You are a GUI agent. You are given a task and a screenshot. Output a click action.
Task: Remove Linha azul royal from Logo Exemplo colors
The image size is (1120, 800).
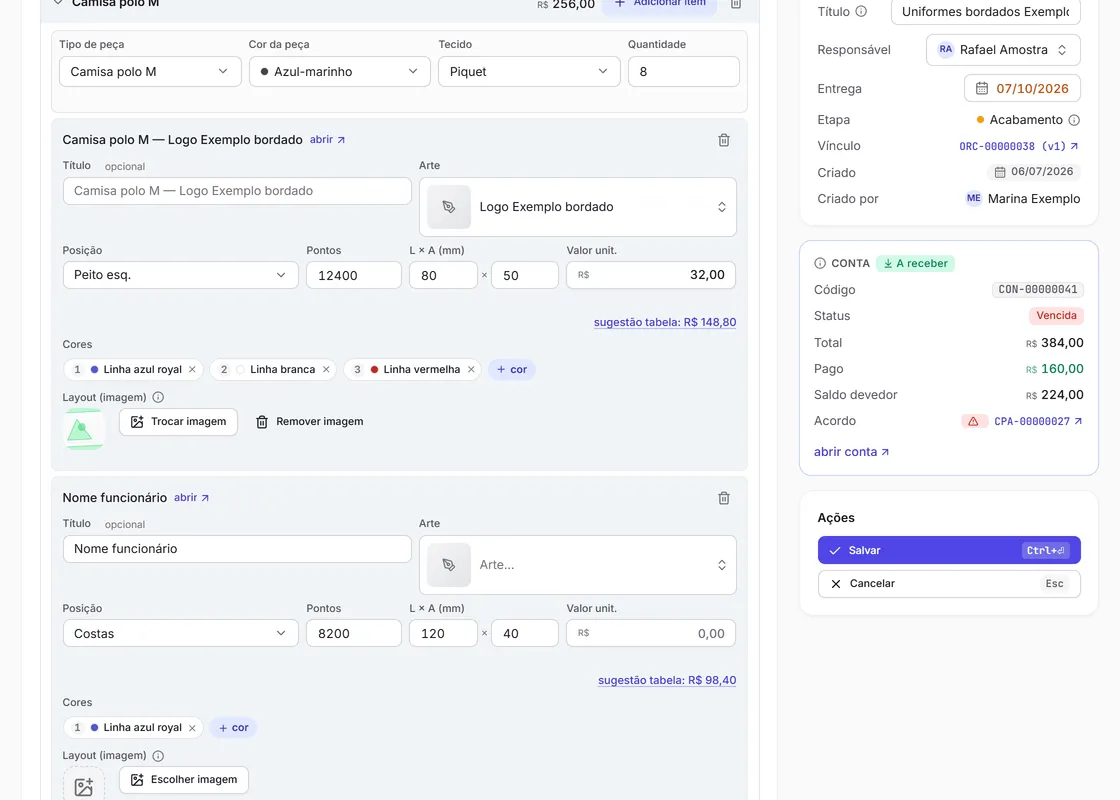tap(192, 369)
